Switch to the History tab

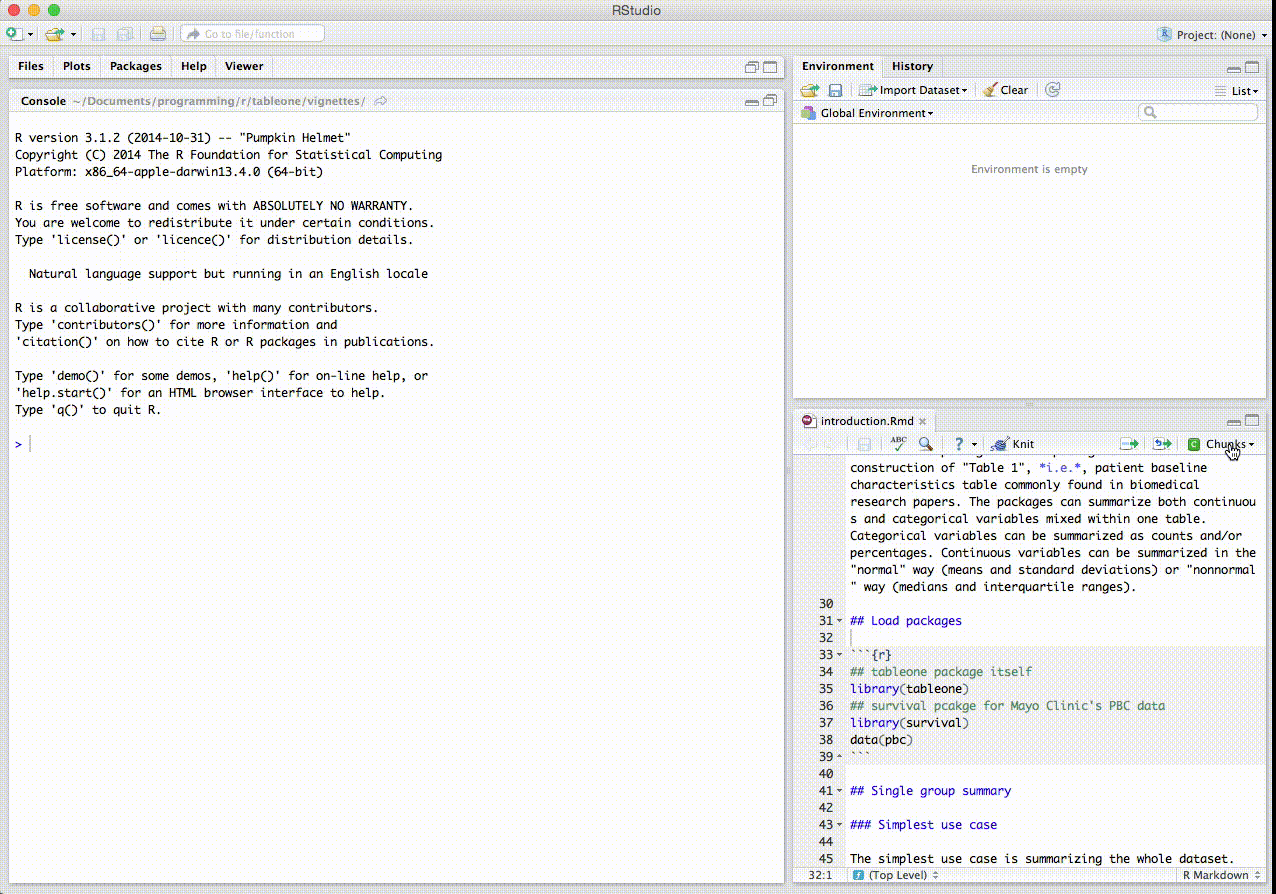tap(912, 66)
